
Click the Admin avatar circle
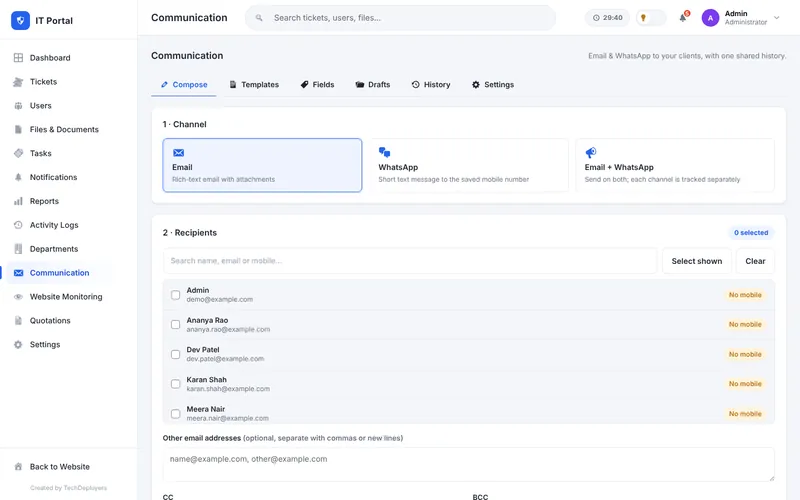pyautogui.click(x=710, y=18)
